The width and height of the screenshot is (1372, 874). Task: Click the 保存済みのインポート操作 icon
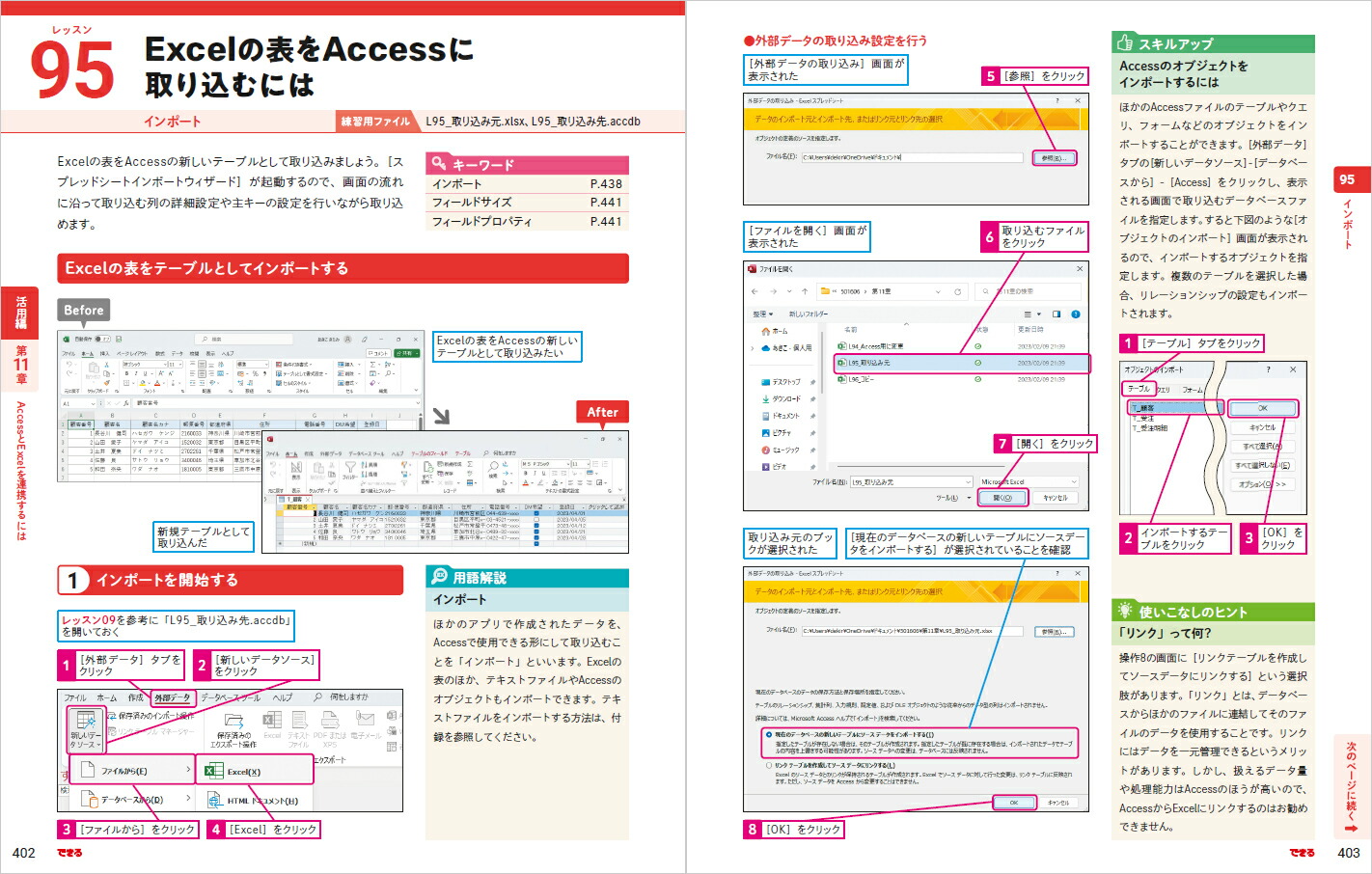click(114, 715)
